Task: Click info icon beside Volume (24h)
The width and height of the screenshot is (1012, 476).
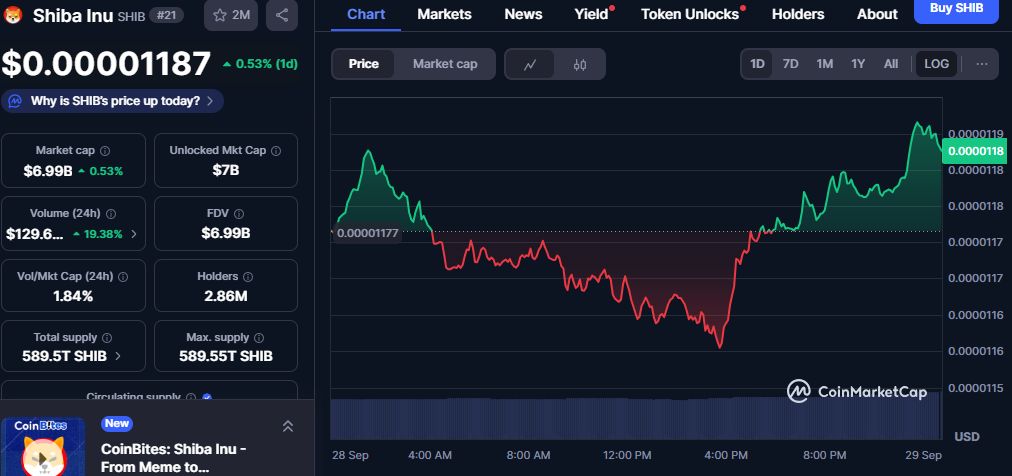Action: pos(110,213)
